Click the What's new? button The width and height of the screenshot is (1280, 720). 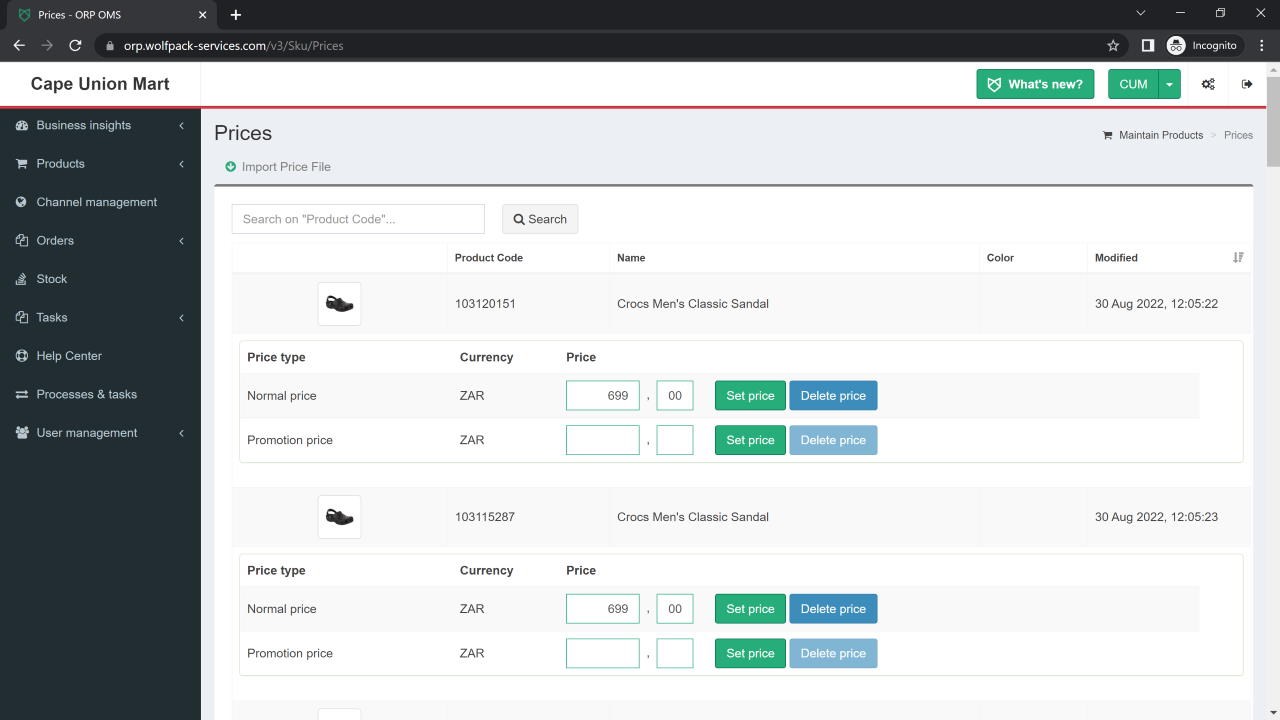click(1035, 84)
